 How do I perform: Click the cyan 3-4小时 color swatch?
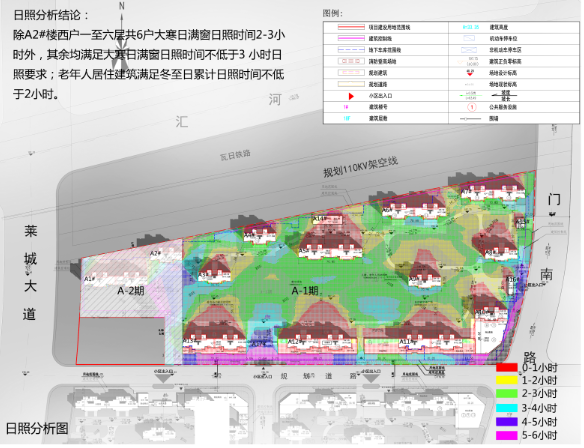pos(507,408)
